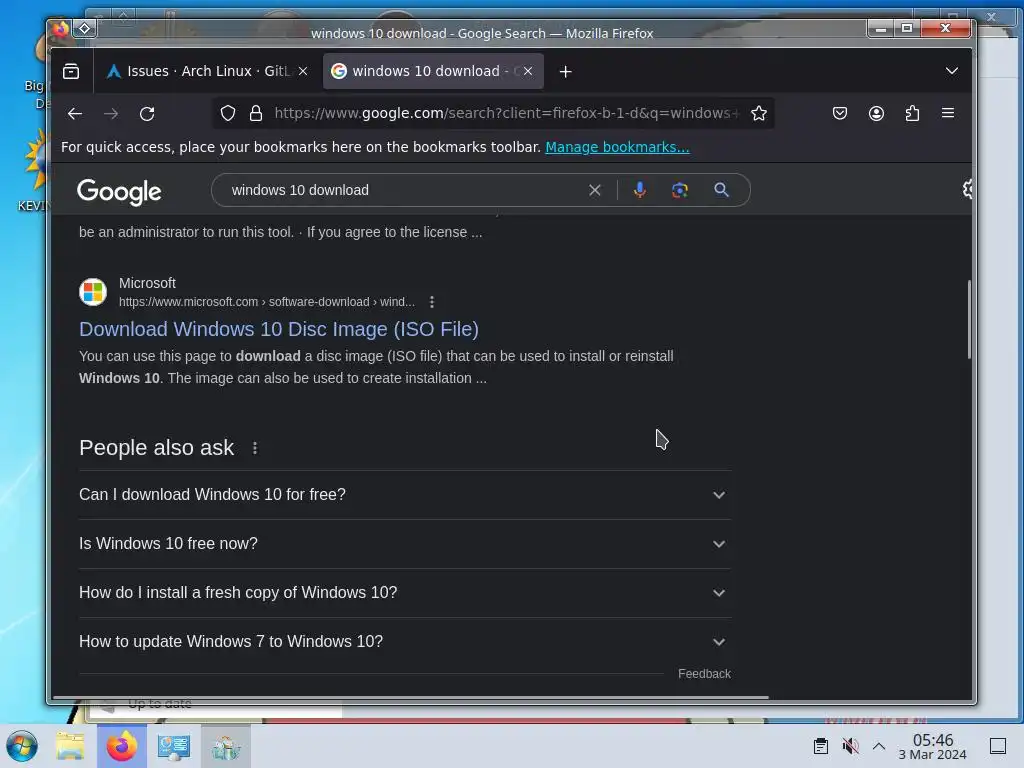Open the list all tabs dropdown
The width and height of the screenshot is (1024, 768).
pyautogui.click(x=952, y=71)
